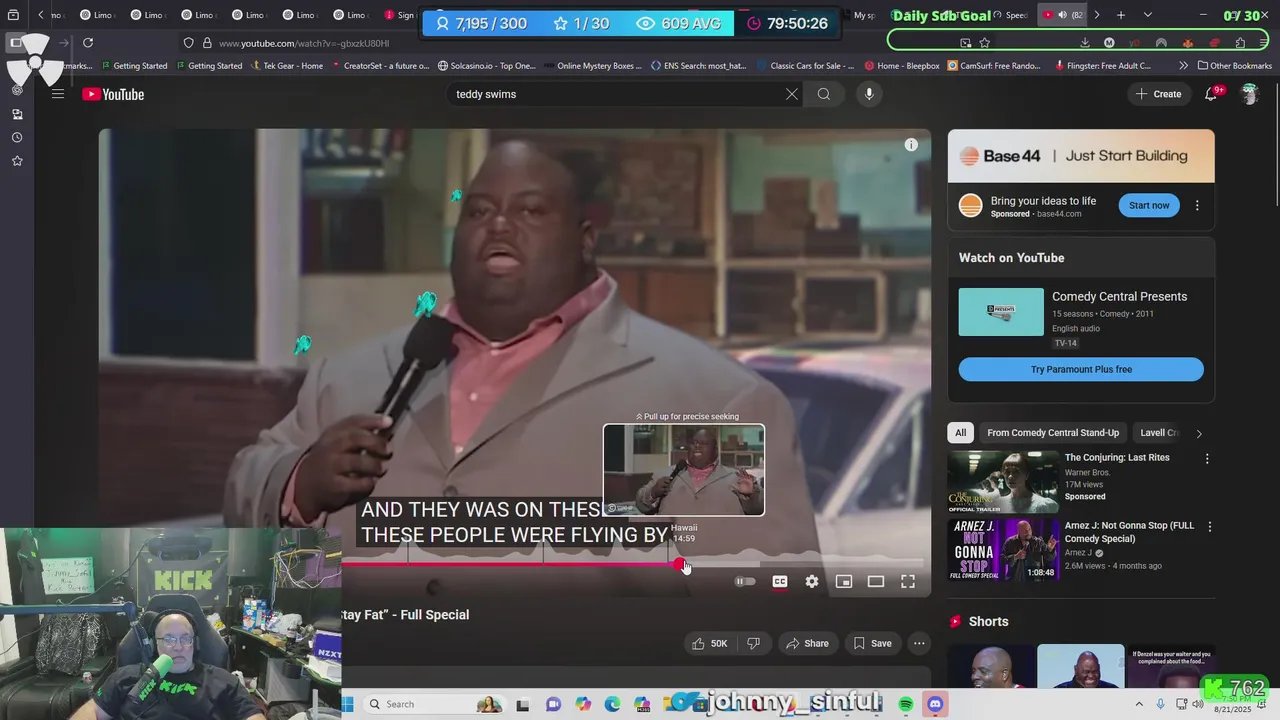
Task: Toggle closed captions on the player
Action: tap(780, 581)
